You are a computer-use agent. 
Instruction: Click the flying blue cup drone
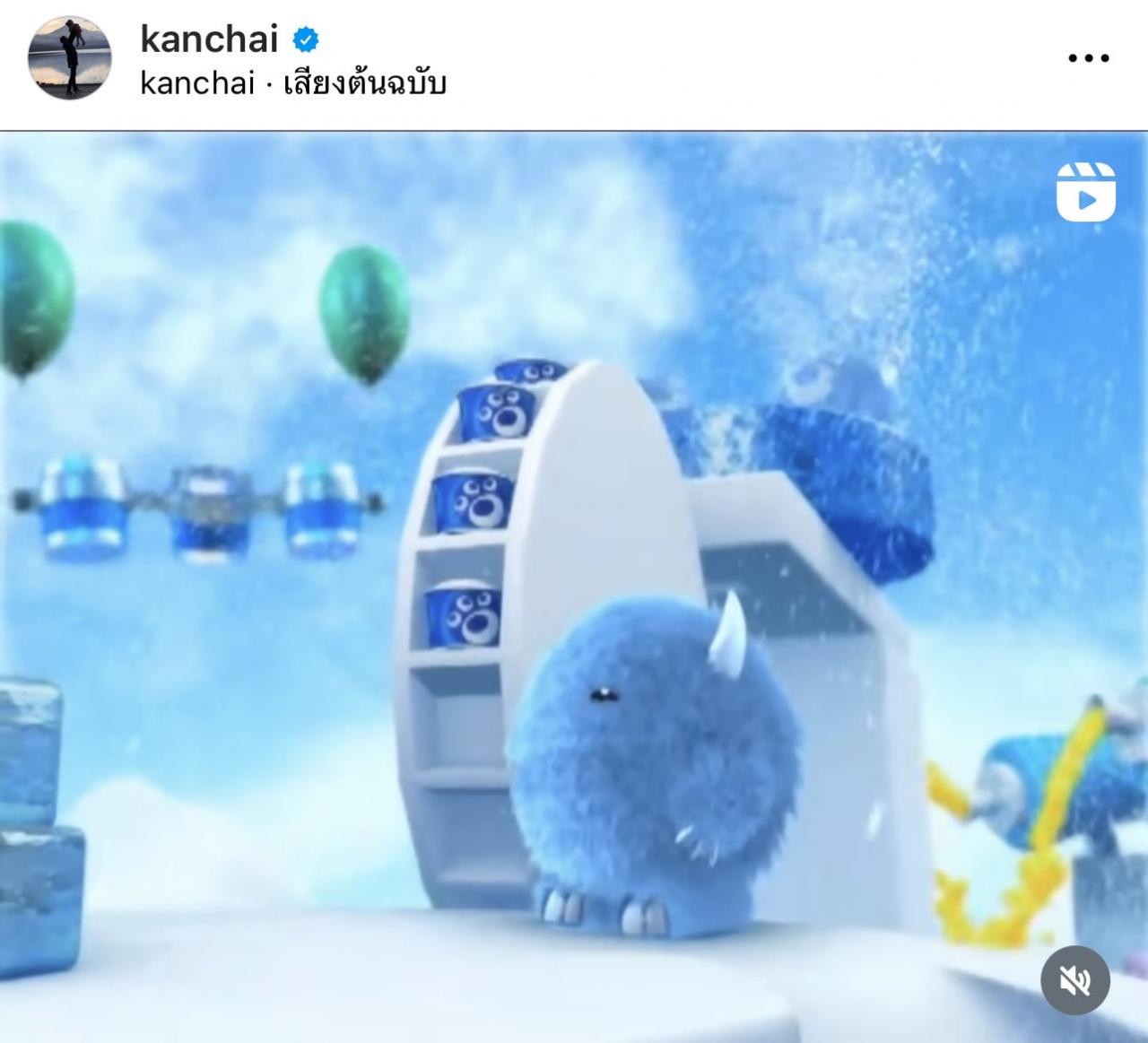click(199, 510)
